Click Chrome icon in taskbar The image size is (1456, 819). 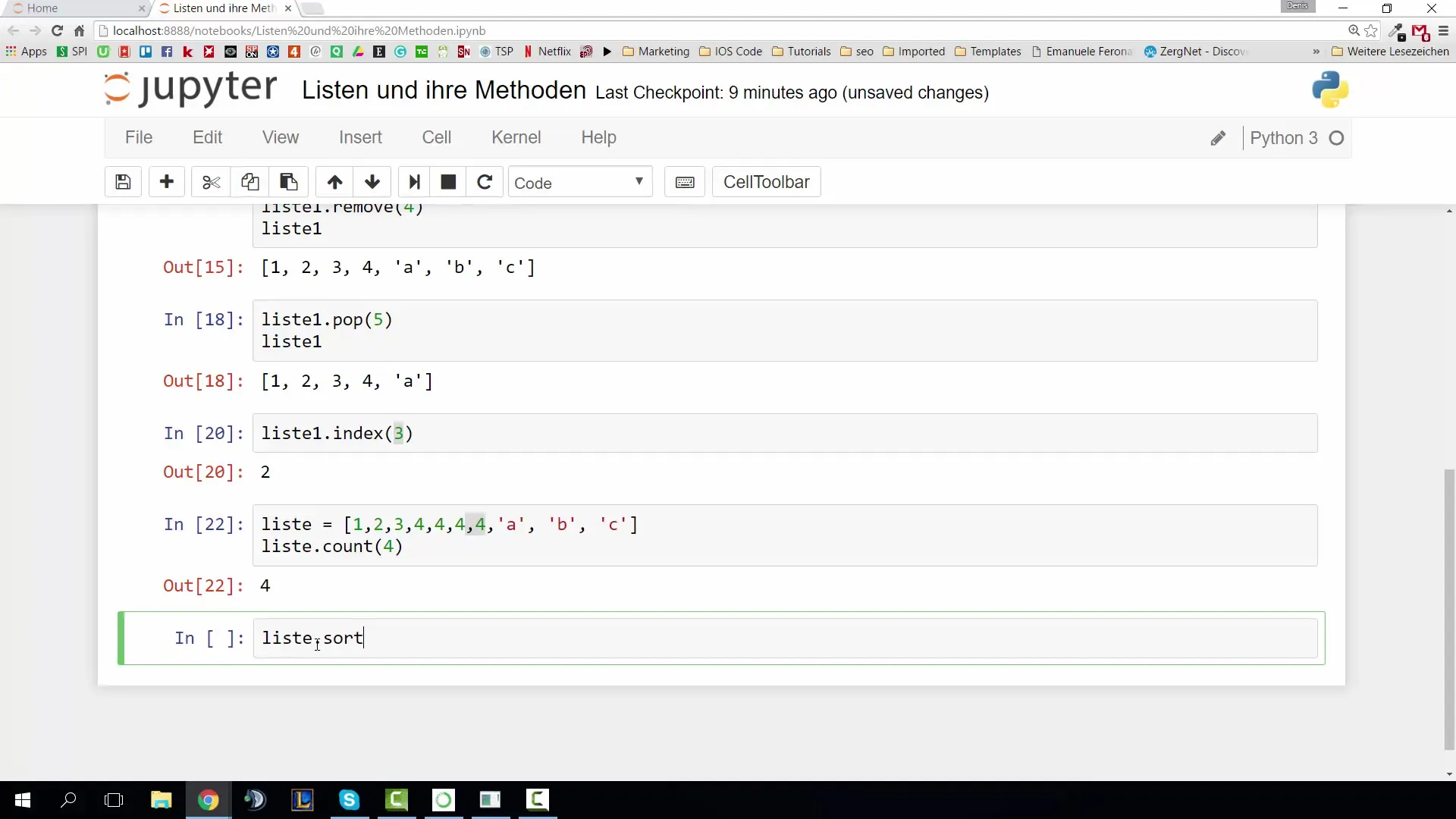coord(208,800)
